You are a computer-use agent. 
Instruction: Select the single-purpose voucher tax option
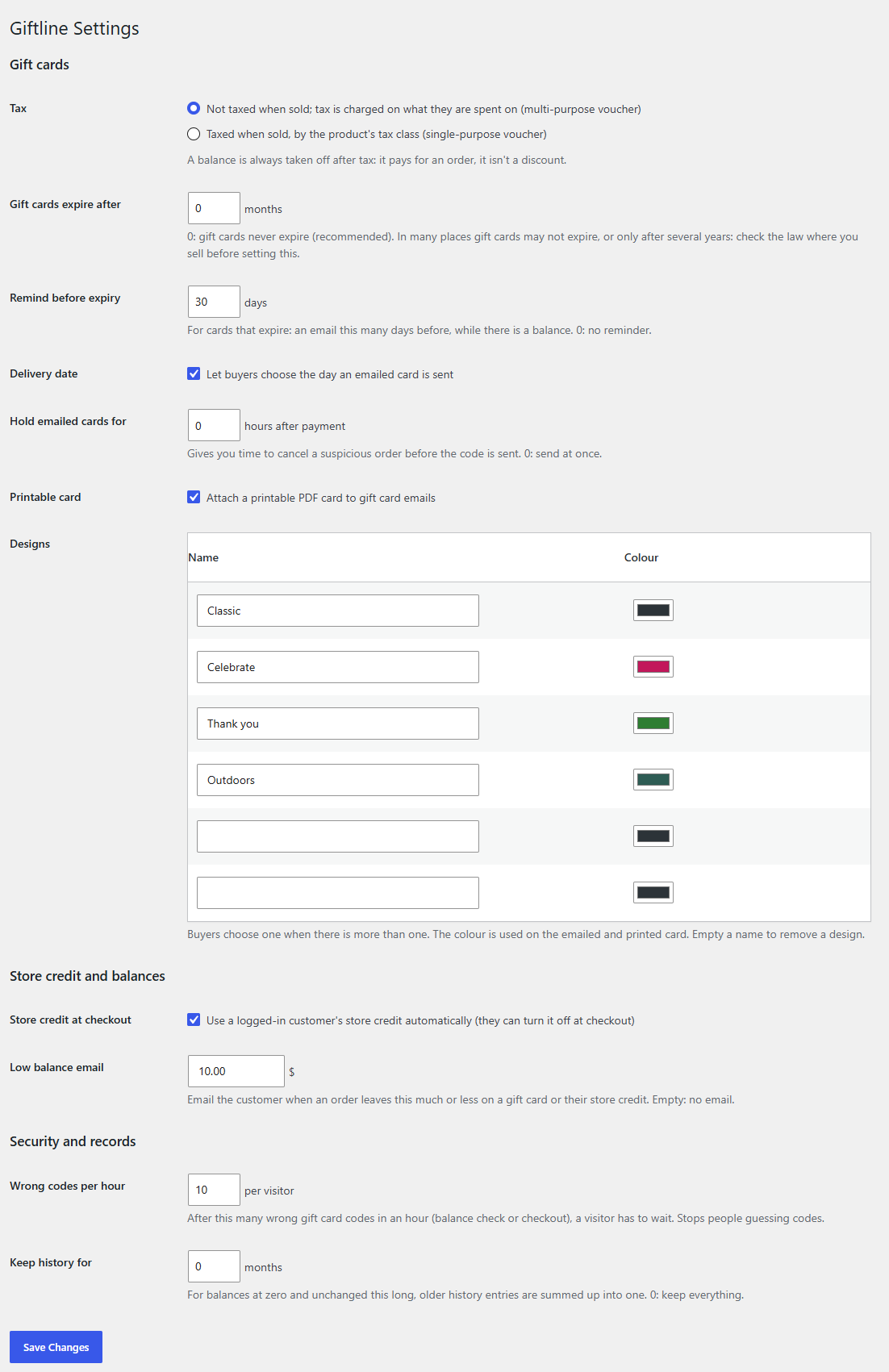click(x=194, y=134)
